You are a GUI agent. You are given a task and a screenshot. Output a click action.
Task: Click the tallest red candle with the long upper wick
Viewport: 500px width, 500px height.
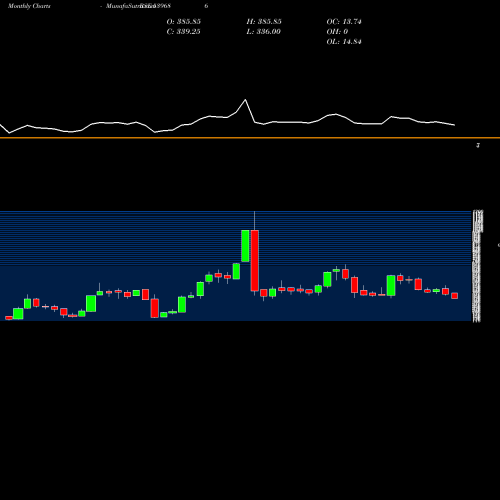[x=255, y=260]
